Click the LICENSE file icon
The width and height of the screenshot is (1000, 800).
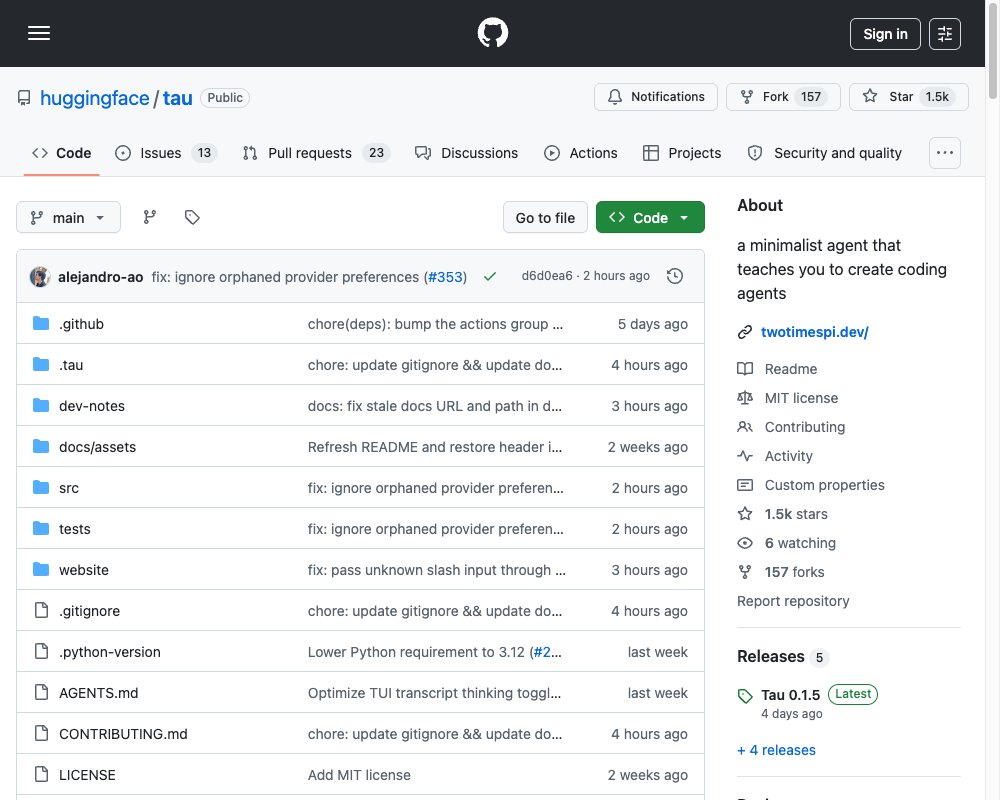tap(41, 774)
